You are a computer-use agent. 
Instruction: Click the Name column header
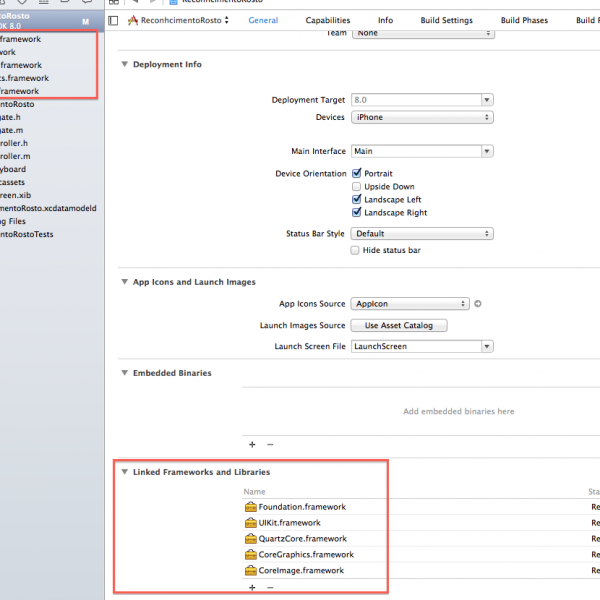(x=254, y=492)
